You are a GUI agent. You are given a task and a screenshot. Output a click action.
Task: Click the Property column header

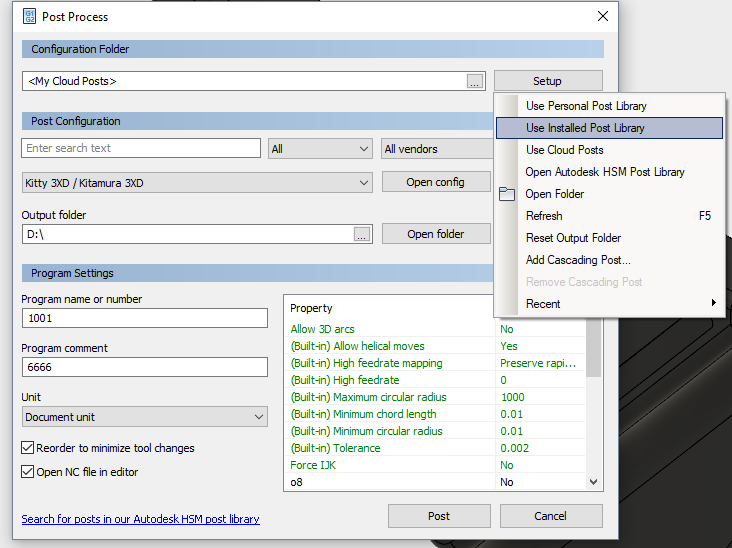coord(311,308)
